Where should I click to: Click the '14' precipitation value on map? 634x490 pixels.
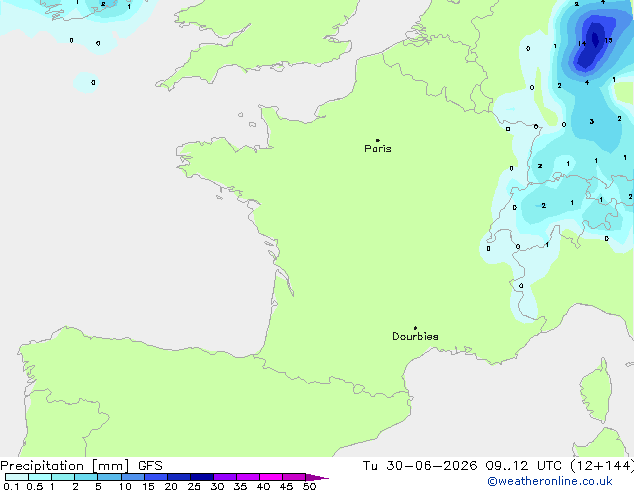tap(582, 43)
